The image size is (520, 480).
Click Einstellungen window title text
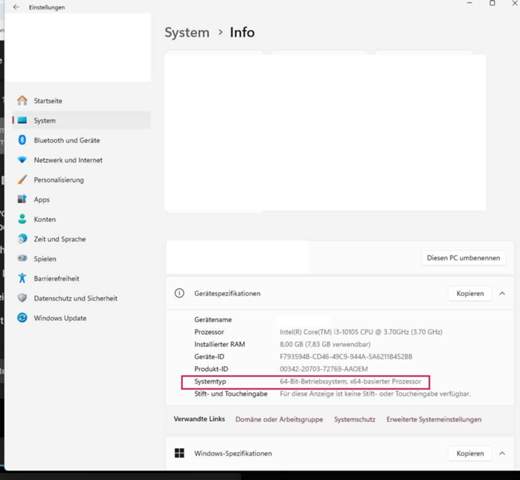[47, 7]
